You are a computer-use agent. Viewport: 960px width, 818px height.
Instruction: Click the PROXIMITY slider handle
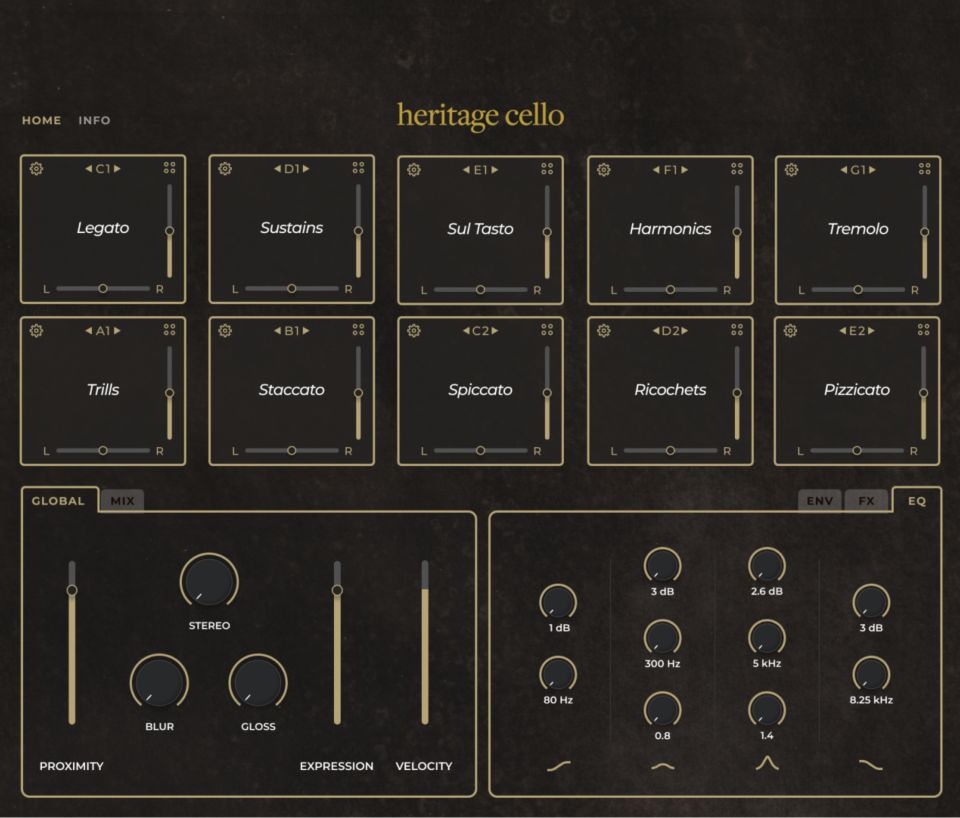click(x=72, y=590)
